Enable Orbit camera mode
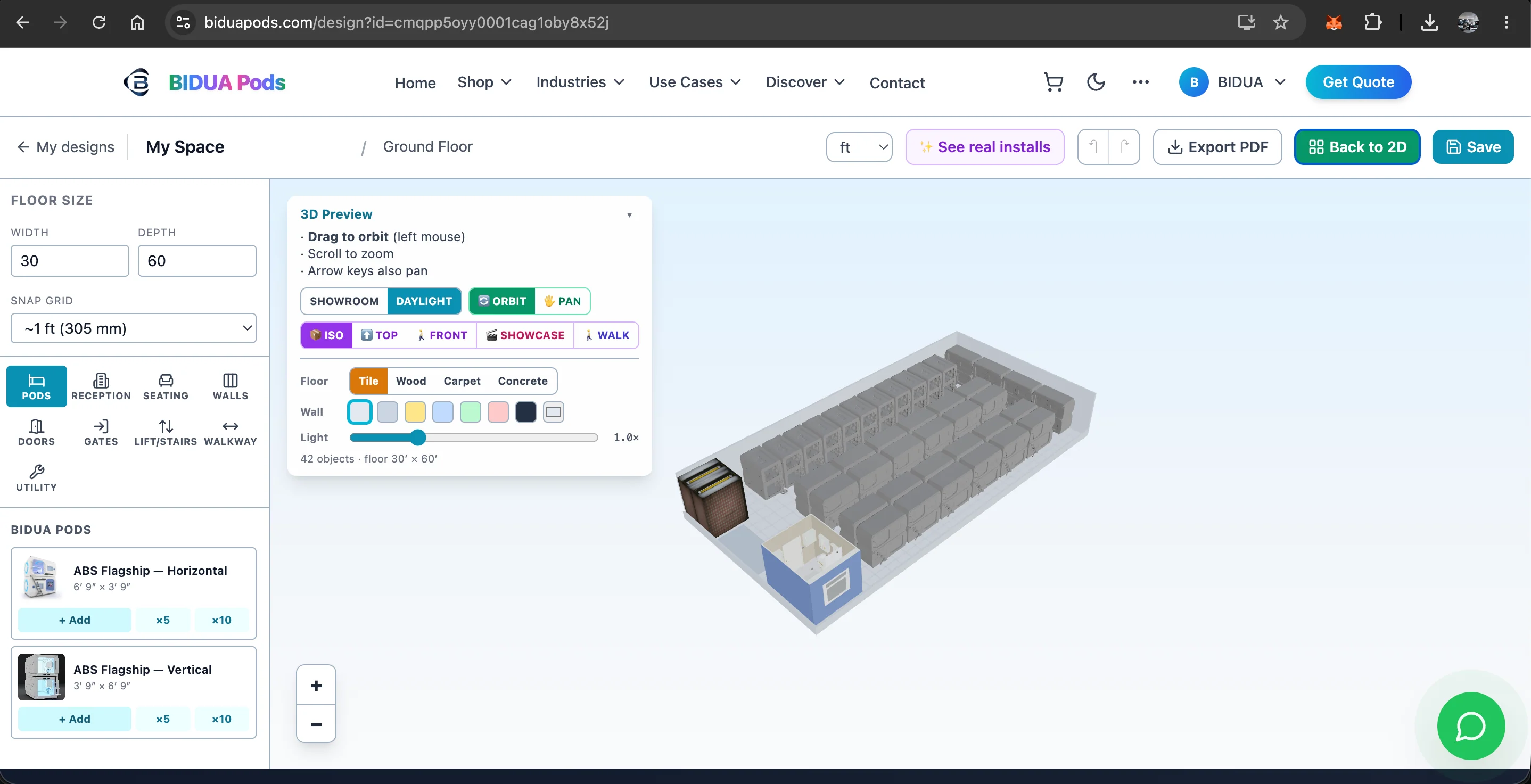Viewport: 1531px width, 784px height. [x=502, y=301]
